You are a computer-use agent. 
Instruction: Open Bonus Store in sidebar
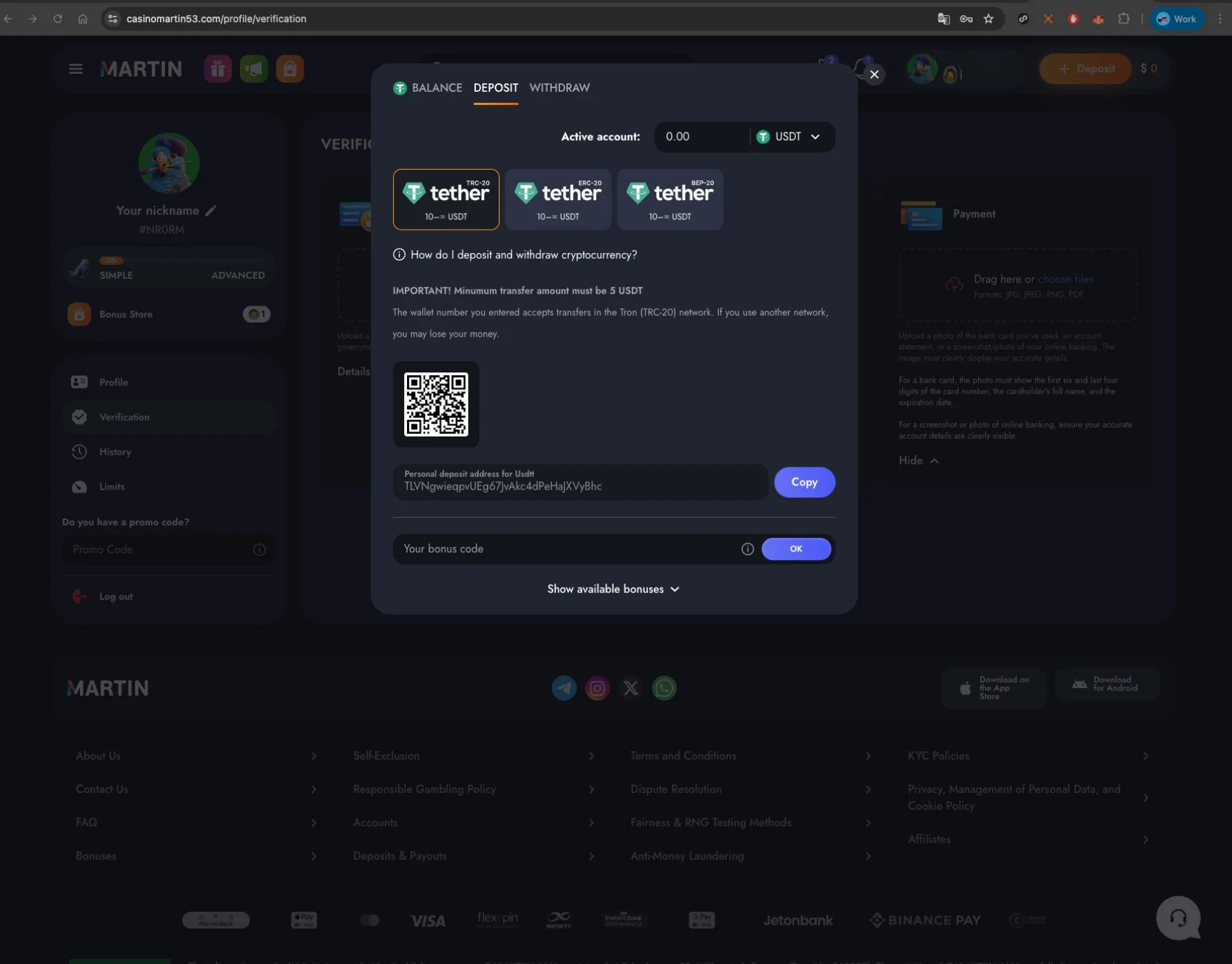(169, 314)
